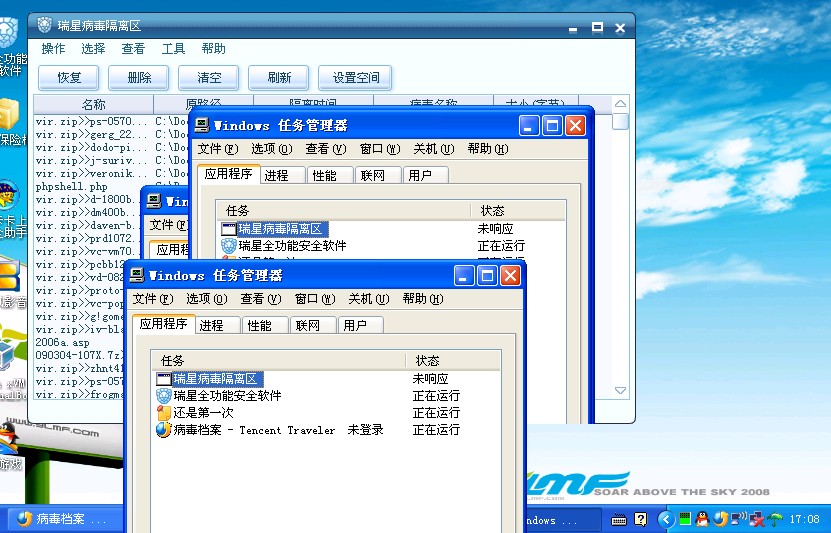Image resolution: width=831 pixels, height=533 pixels.
Task: Click 任务 column header in front Task Manager
Action: tap(278, 361)
